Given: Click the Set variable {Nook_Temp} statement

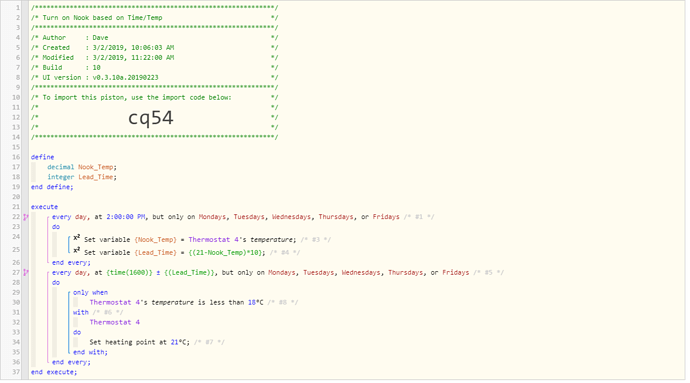Looking at the screenshot, I should point(190,239).
